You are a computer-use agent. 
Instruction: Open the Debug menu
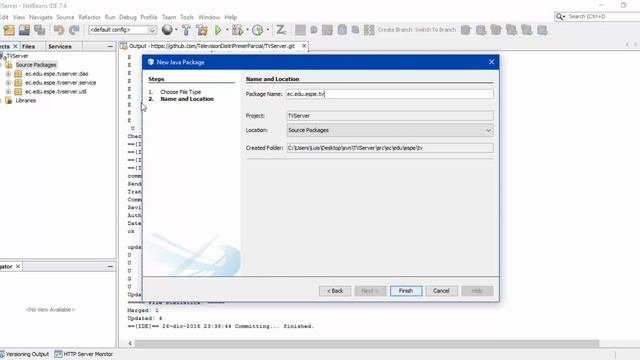tap(128, 17)
